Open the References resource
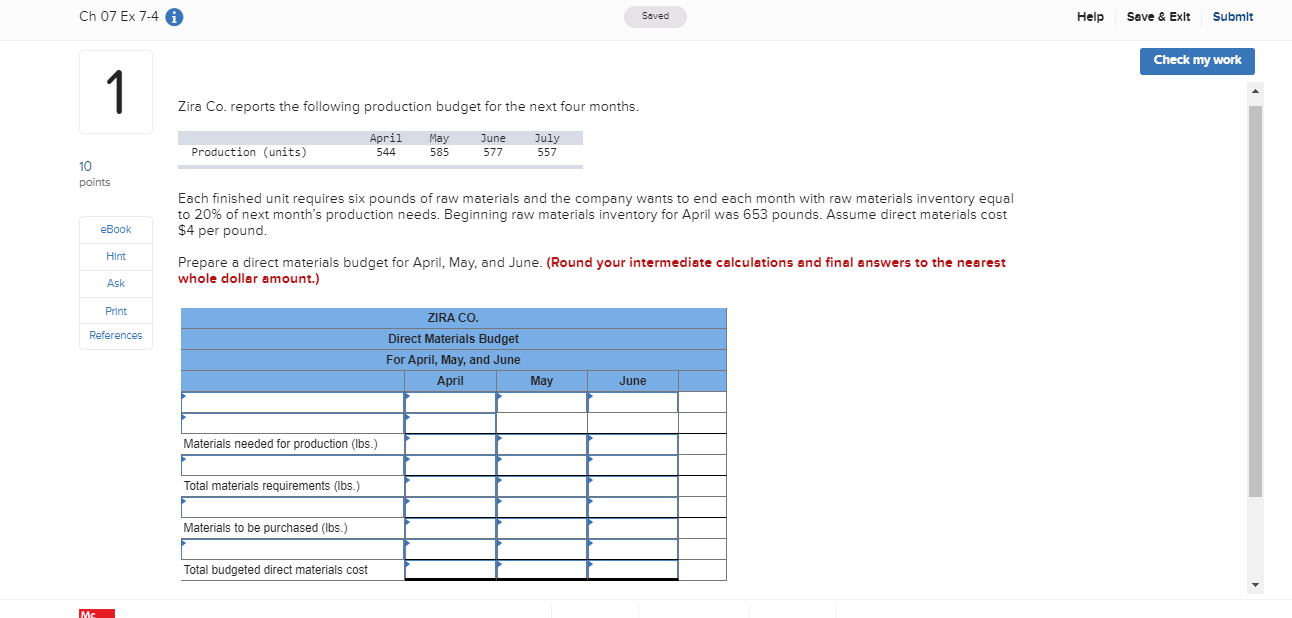1292x618 pixels. pos(115,335)
